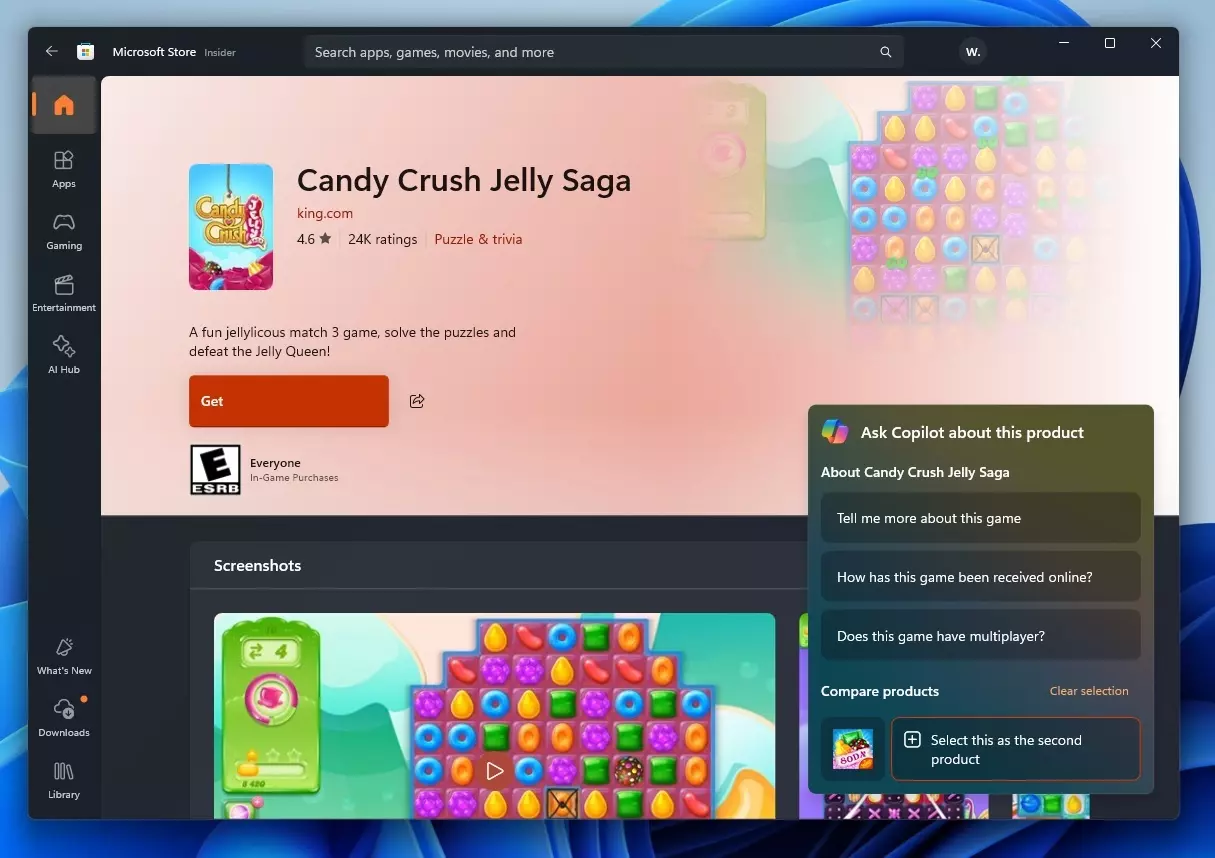This screenshot has height=858, width=1215.
Task: View the 24K ratings
Action: point(383,239)
